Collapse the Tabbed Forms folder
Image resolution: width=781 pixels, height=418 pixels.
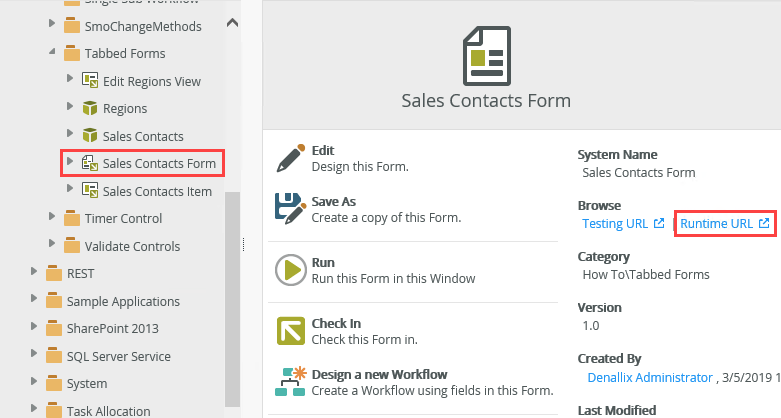(52, 53)
